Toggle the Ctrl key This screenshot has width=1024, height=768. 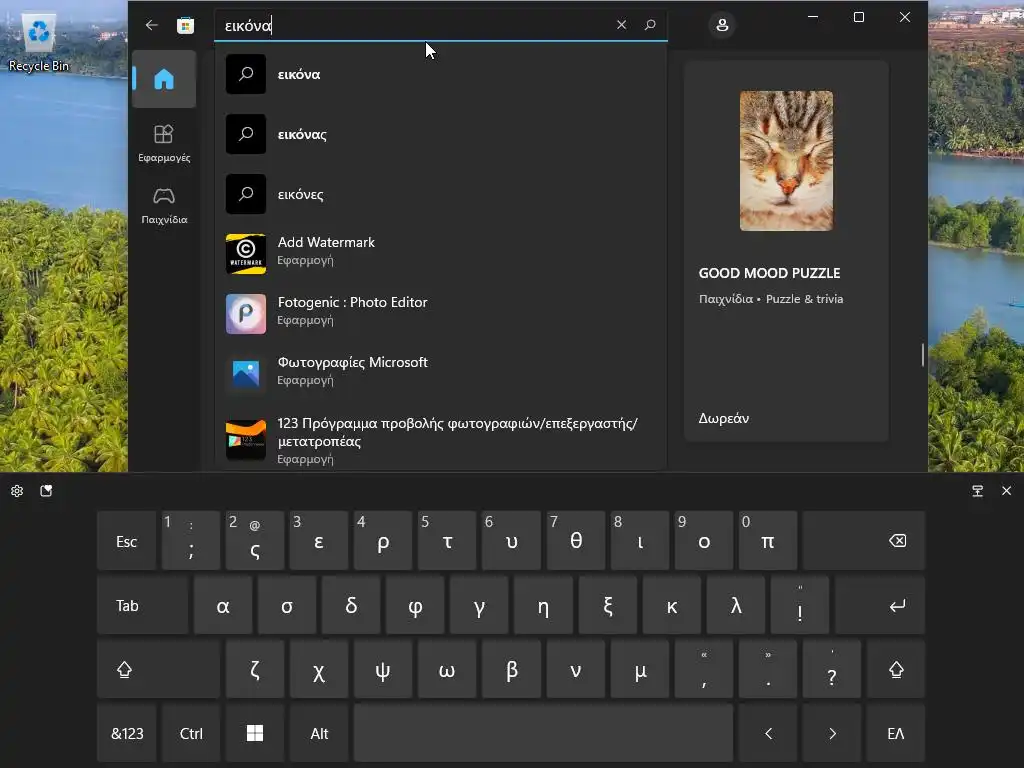point(191,733)
